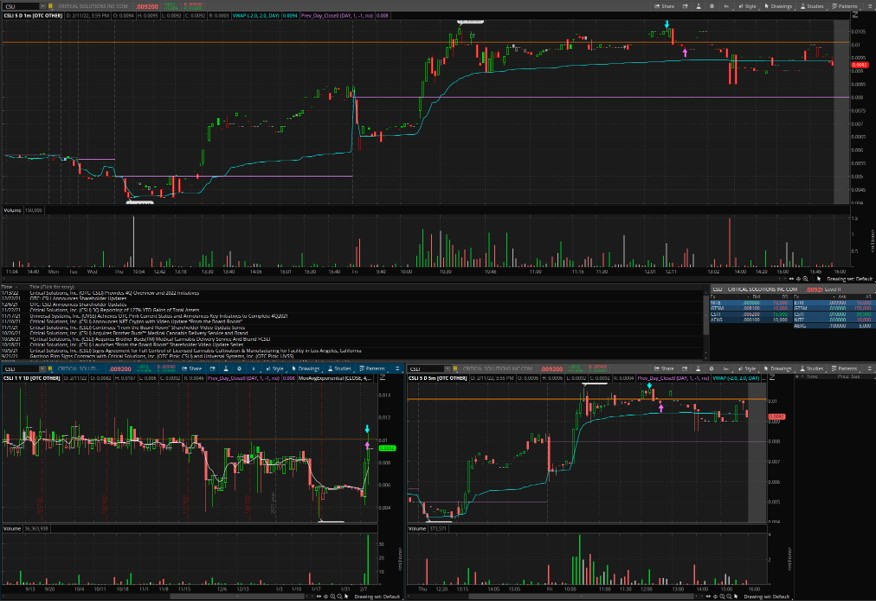876x601 pixels.
Task: Open Share in bottom-left chart toolbar
Action: [x=191, y=369]
